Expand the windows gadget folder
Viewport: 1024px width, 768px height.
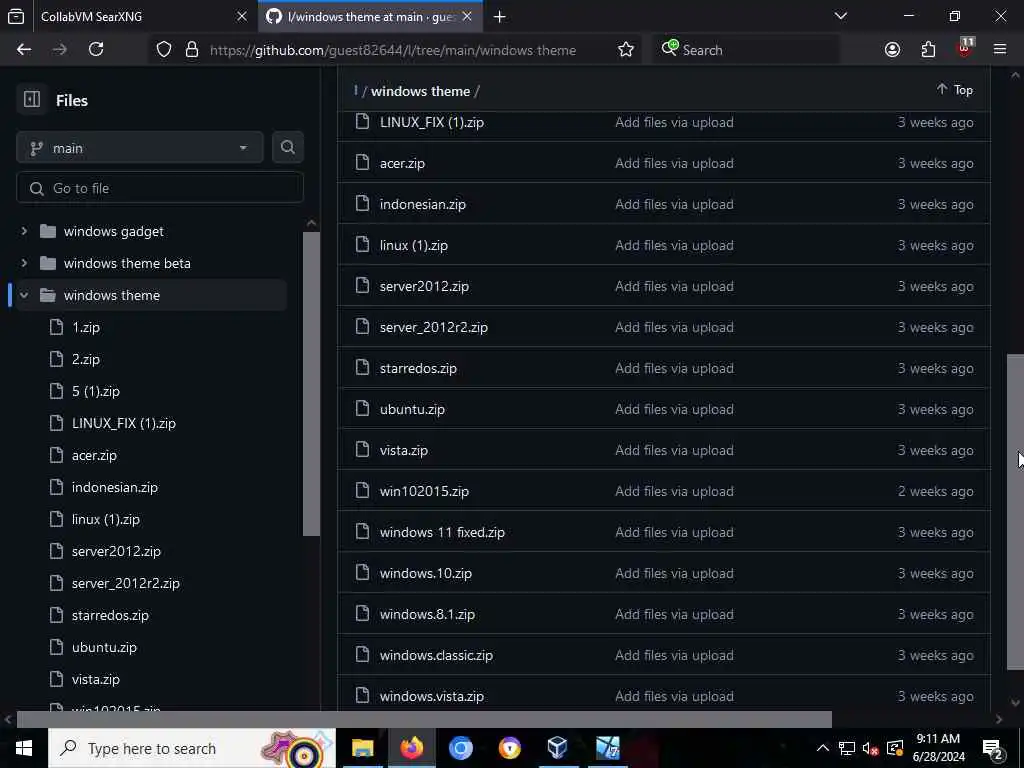click(24, 231)
